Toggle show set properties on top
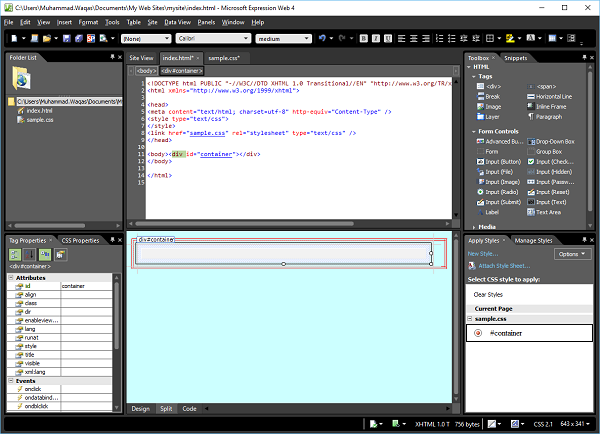 (x=44, y=256)
